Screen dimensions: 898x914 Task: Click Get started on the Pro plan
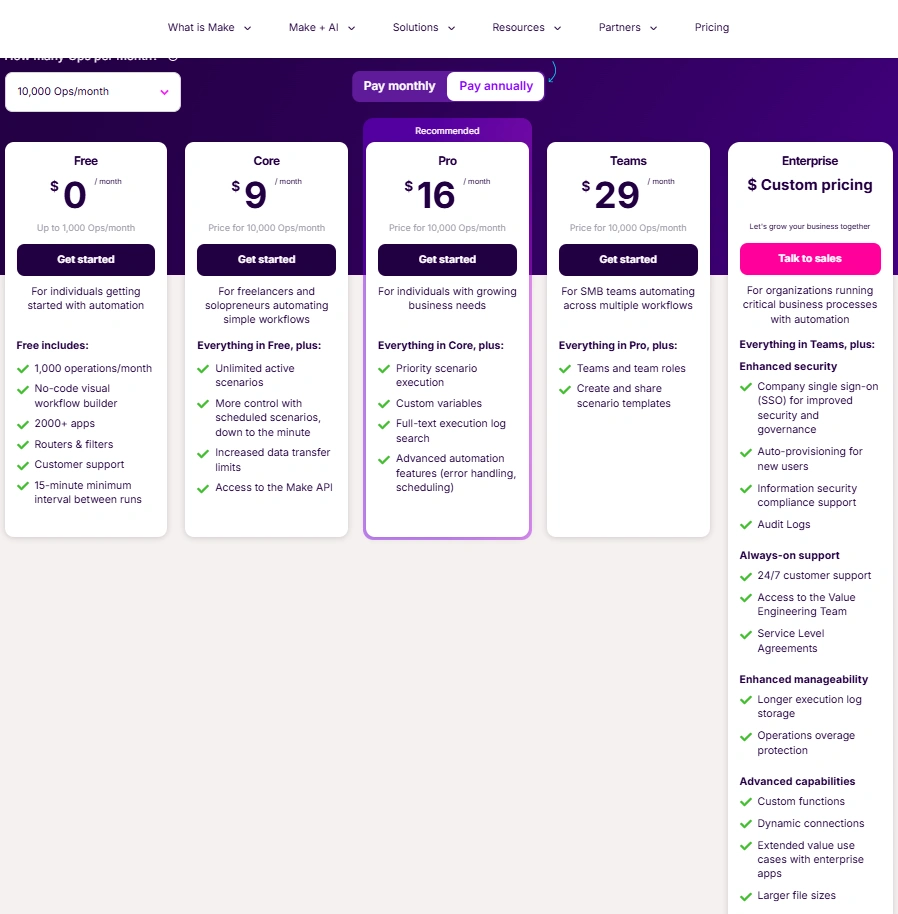coord(447,259)
